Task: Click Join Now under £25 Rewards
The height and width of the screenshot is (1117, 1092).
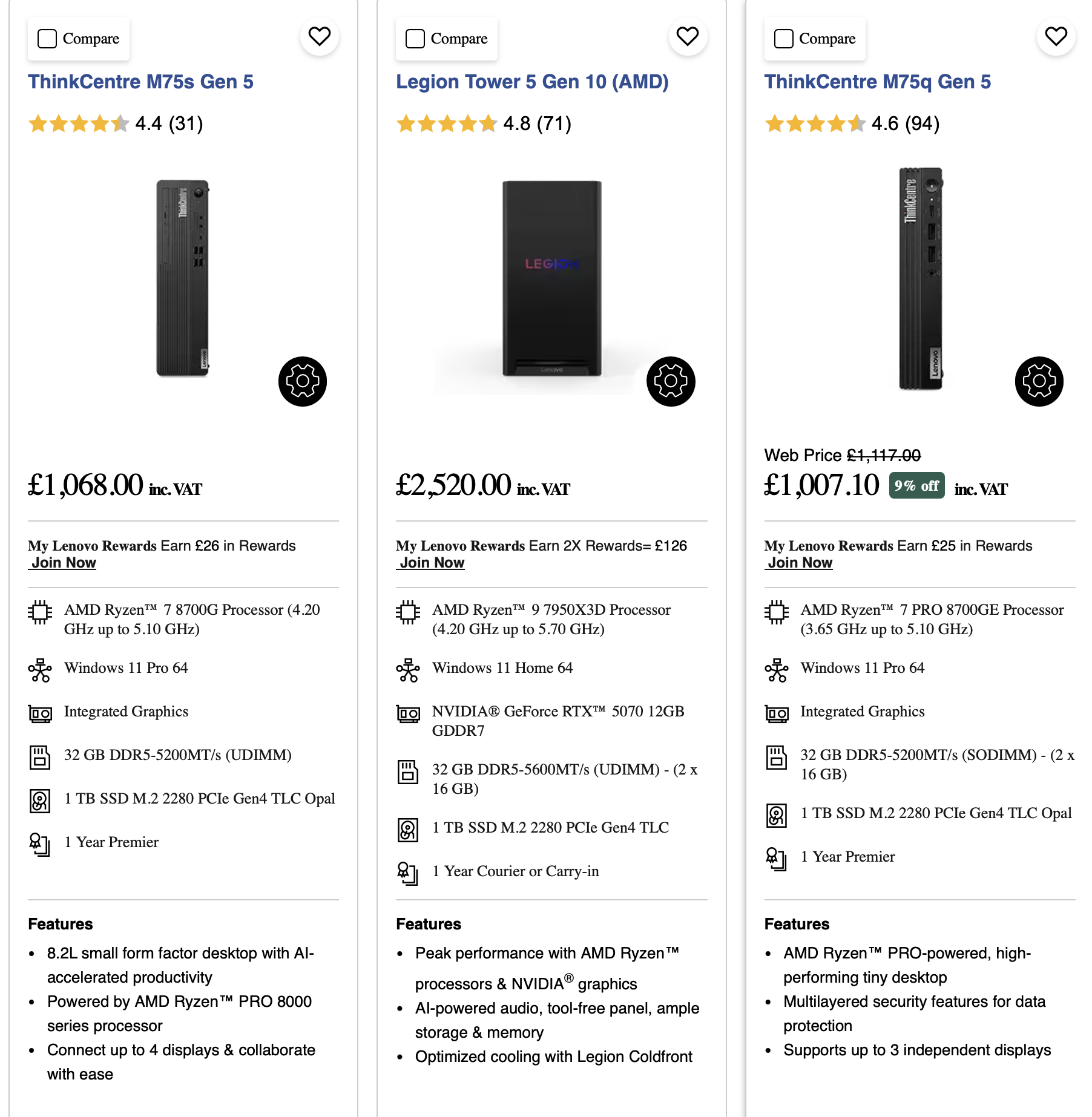Action: 800,563
